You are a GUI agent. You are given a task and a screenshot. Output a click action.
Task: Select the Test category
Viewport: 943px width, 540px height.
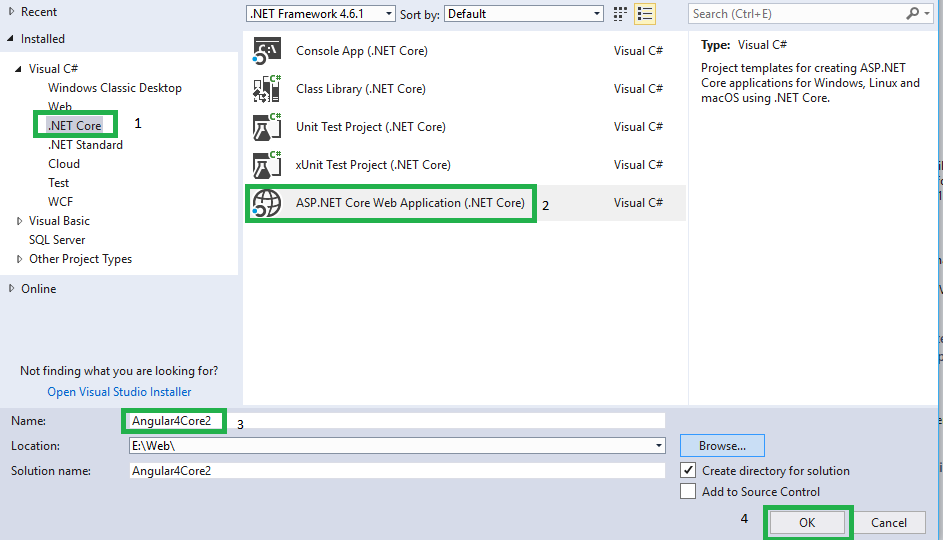pos(58,183)
